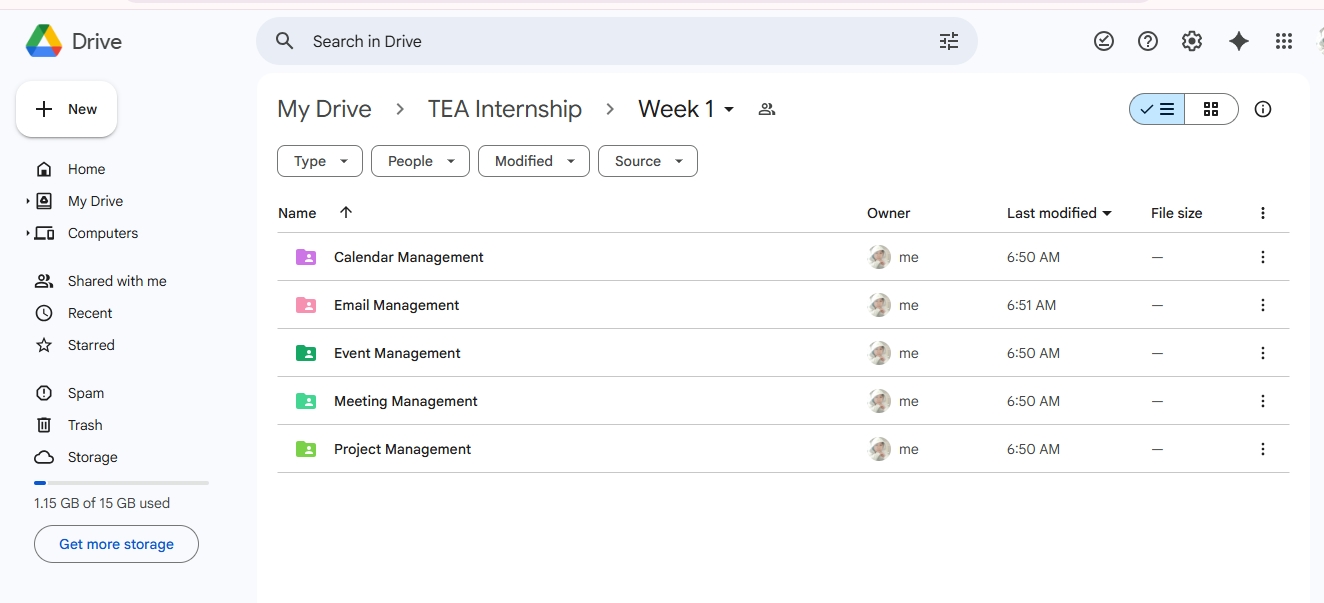This screenshot has width=1324, height=603.
Task: Open the Type filter dropdown
Action: (320, 161)
